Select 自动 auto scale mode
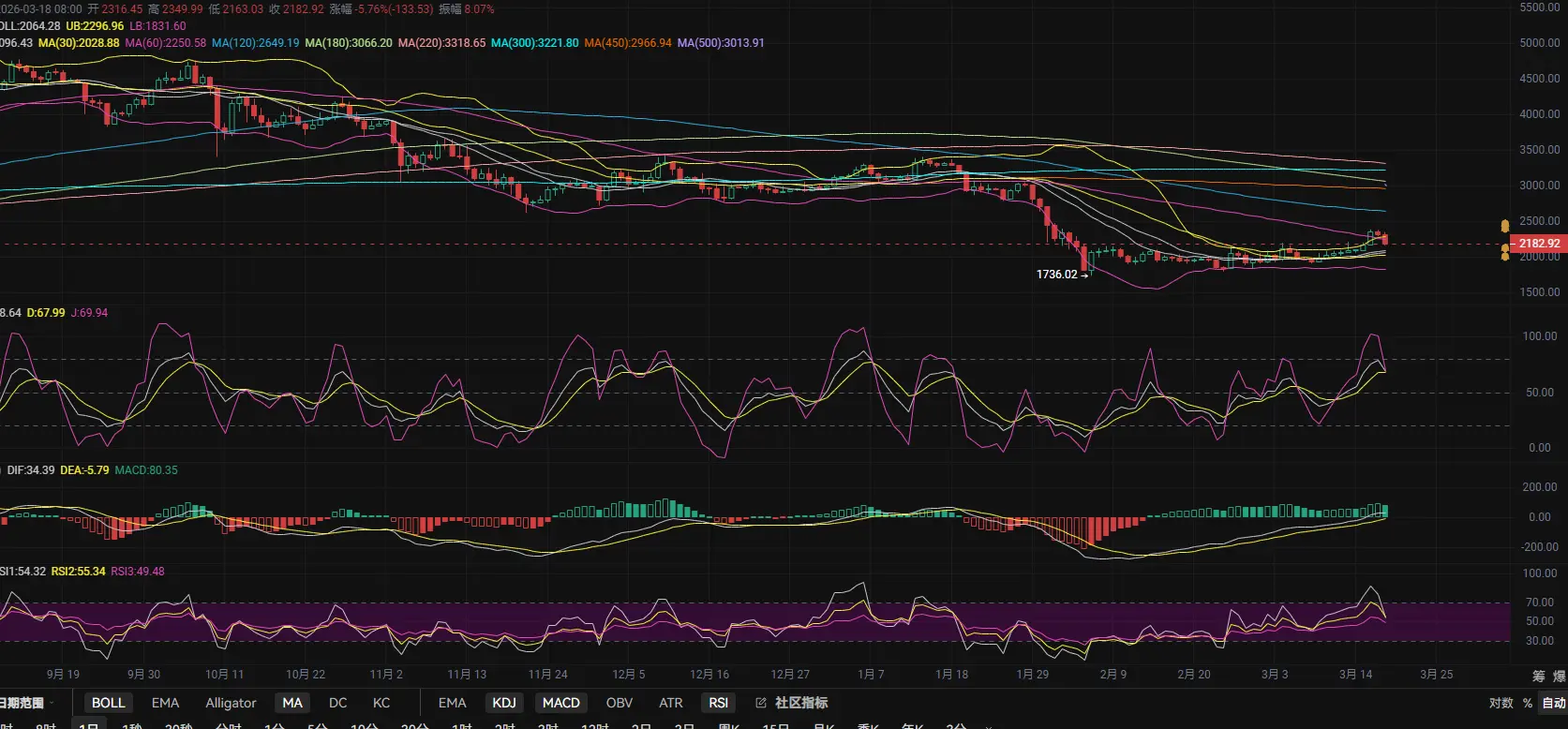This screenshot has width=1568, height=729. pos(1554,703)
